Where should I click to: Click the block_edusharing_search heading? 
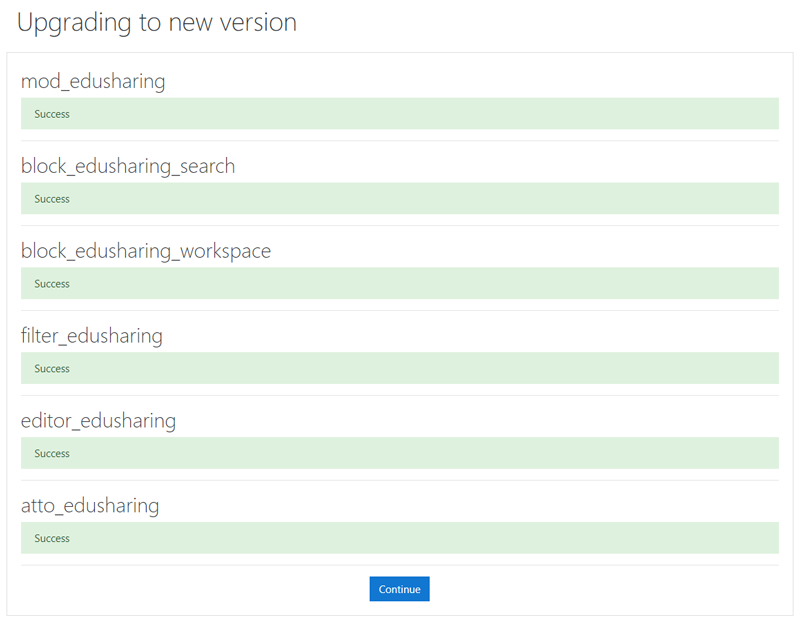[128, 166]
